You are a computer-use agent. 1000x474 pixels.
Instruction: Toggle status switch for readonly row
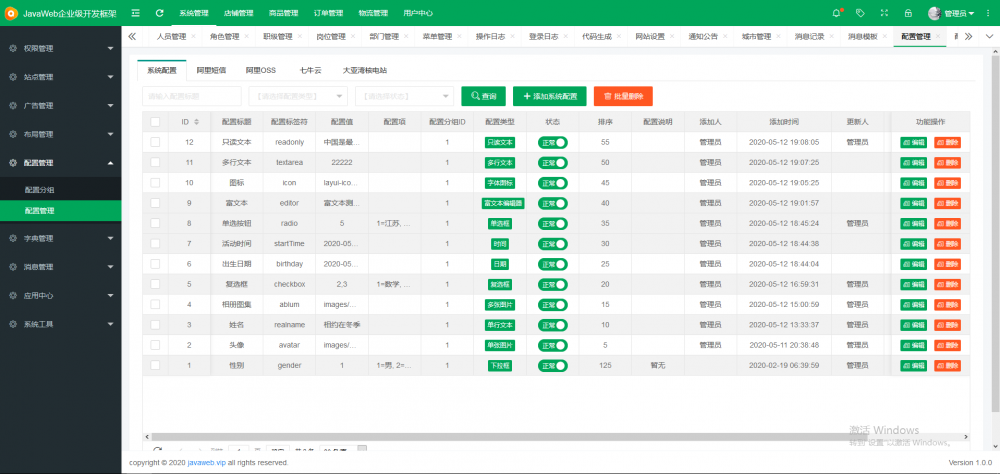[552, 142]
